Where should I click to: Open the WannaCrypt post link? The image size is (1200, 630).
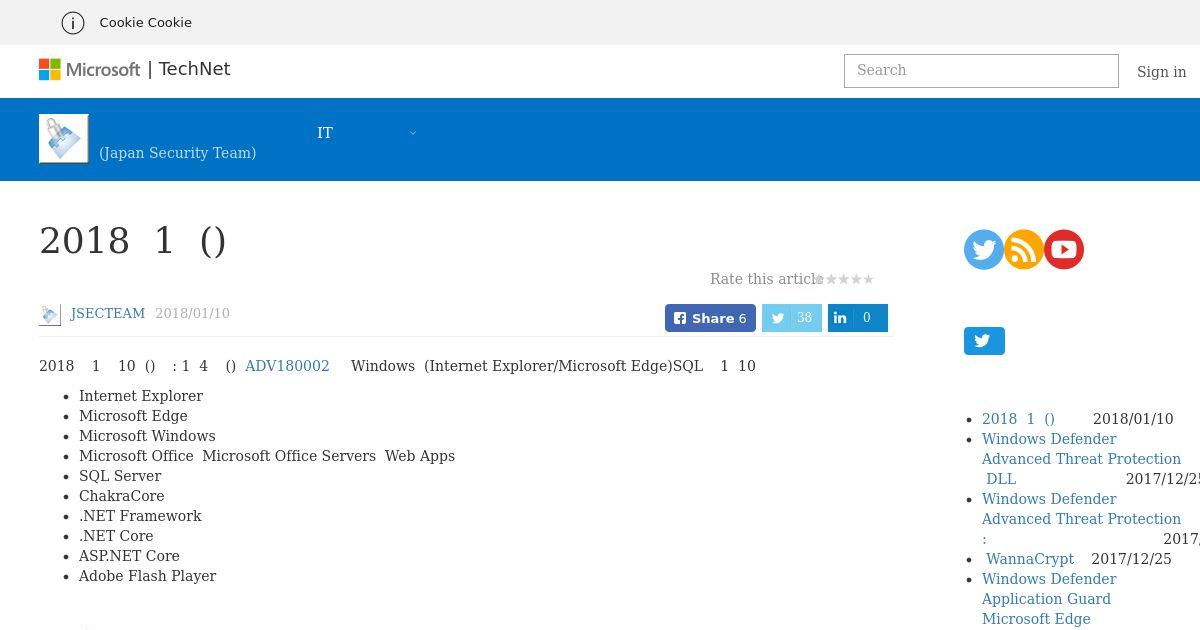coord(1030,559)
